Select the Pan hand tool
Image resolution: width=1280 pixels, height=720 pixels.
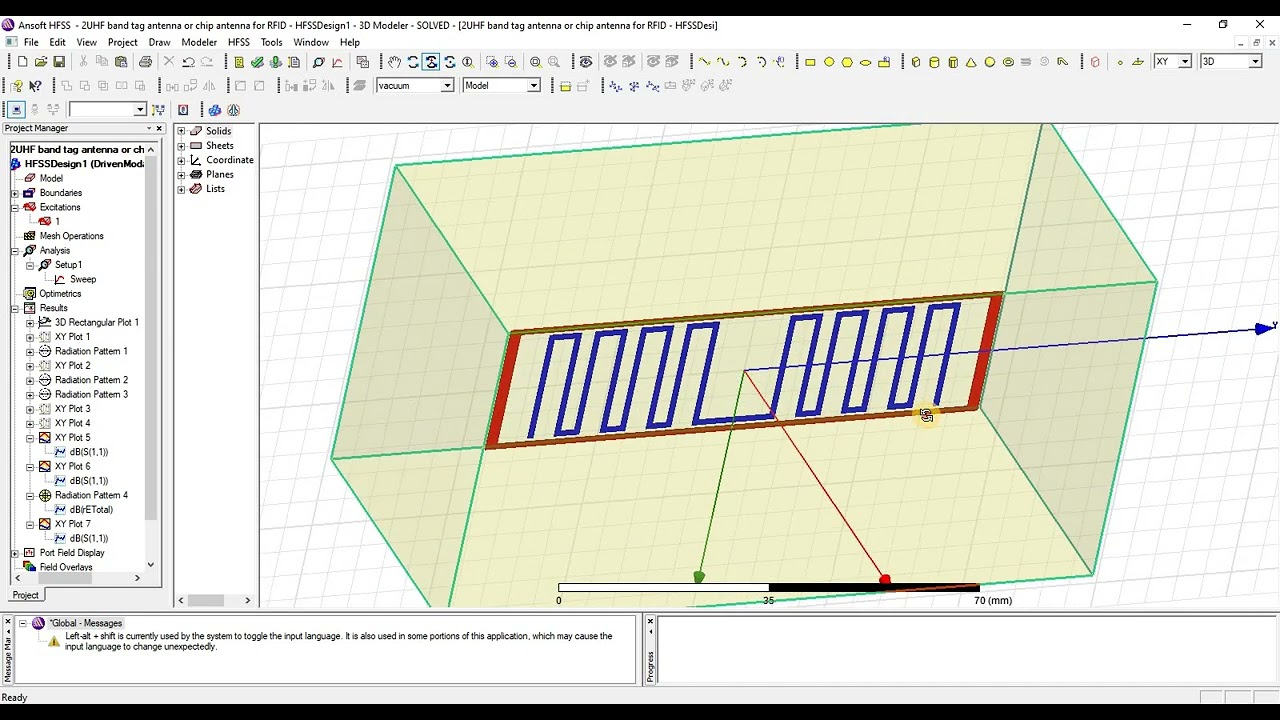point(394,62)
